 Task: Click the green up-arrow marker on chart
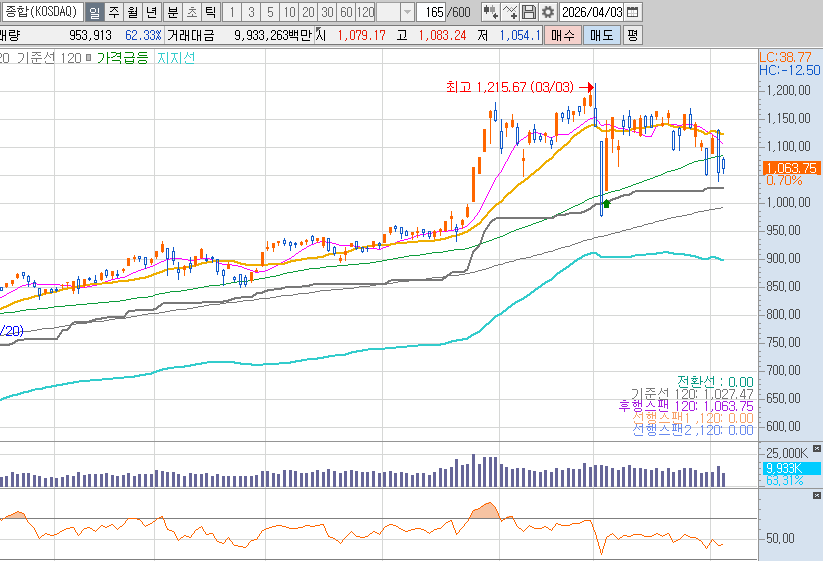click(607, 204)
